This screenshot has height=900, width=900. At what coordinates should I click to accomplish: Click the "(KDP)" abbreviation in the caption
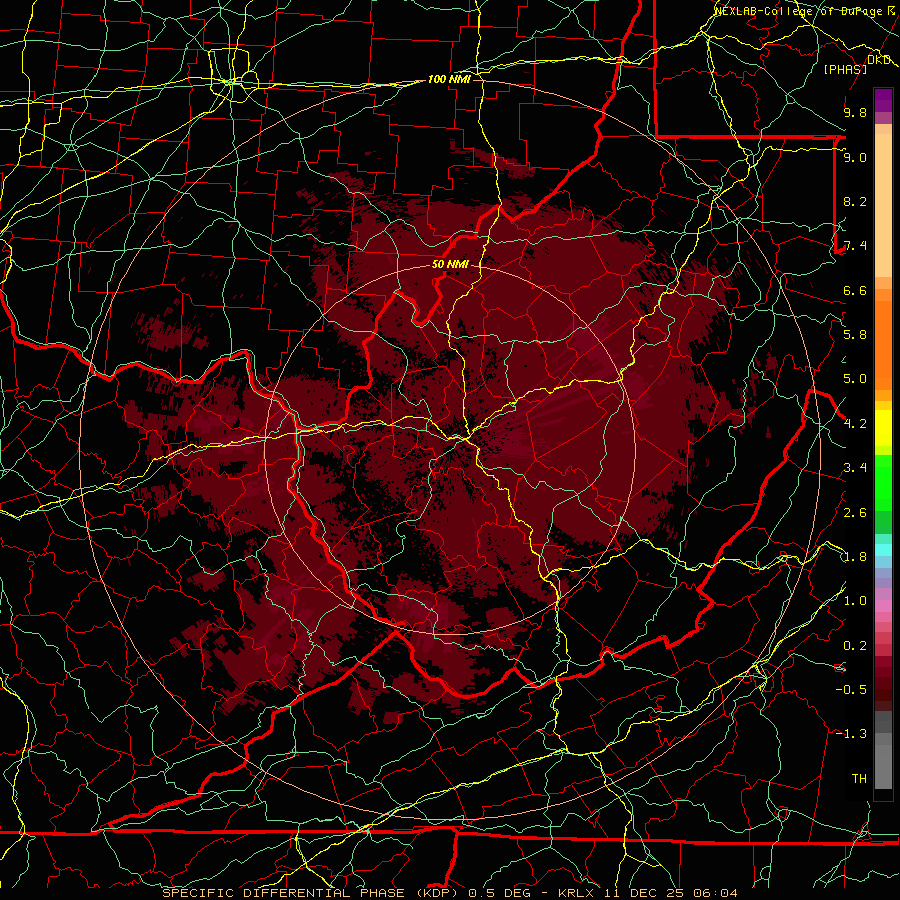(x=439, y=893)
